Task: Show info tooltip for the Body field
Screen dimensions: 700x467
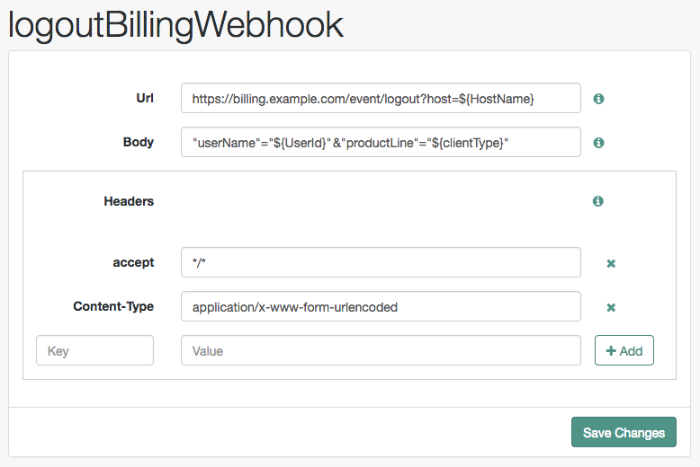Action: [x=599, y=143]
